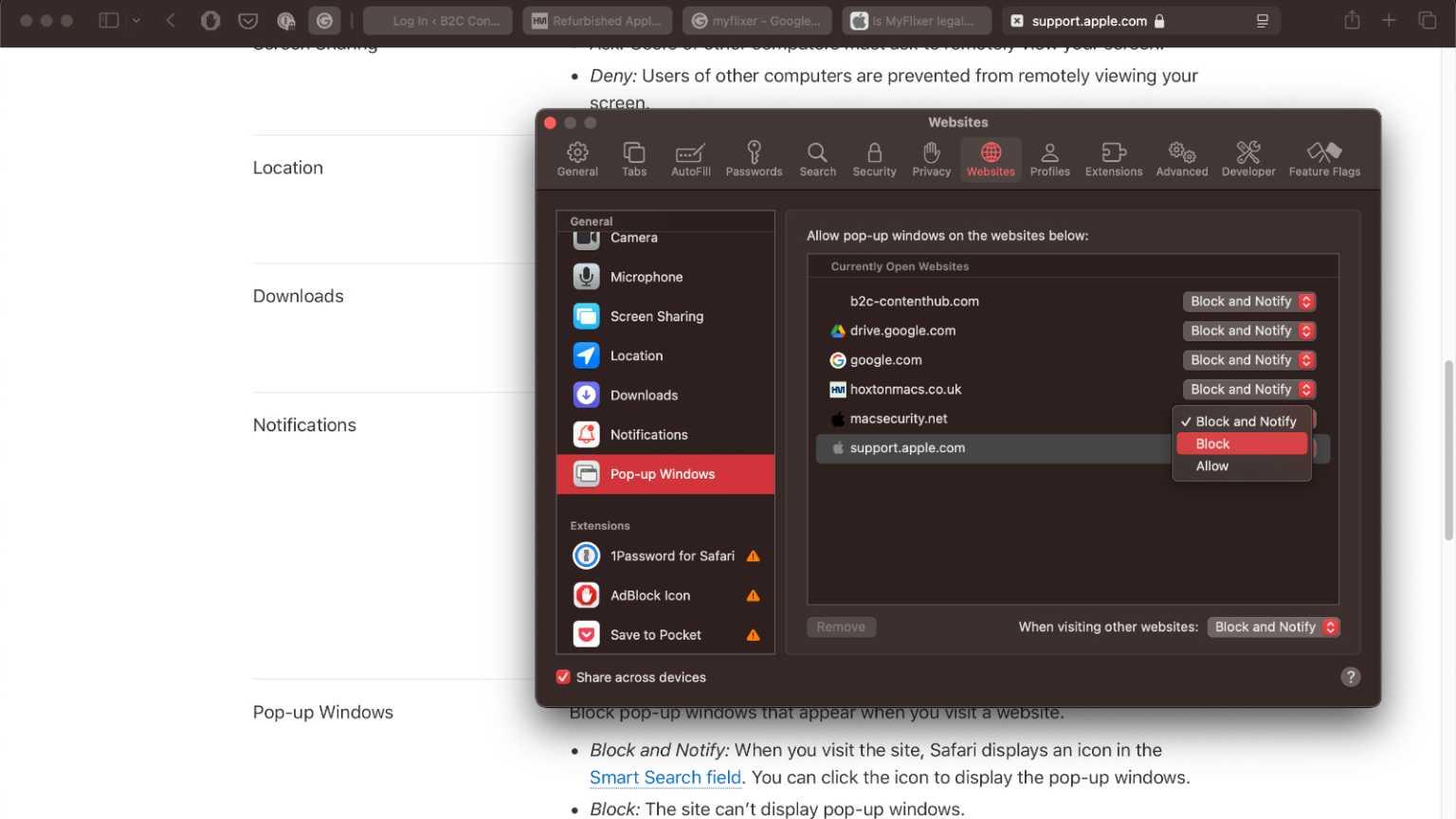Open the Developer tools icon
The image size is (1456, 819).
tap(1247, 158)
